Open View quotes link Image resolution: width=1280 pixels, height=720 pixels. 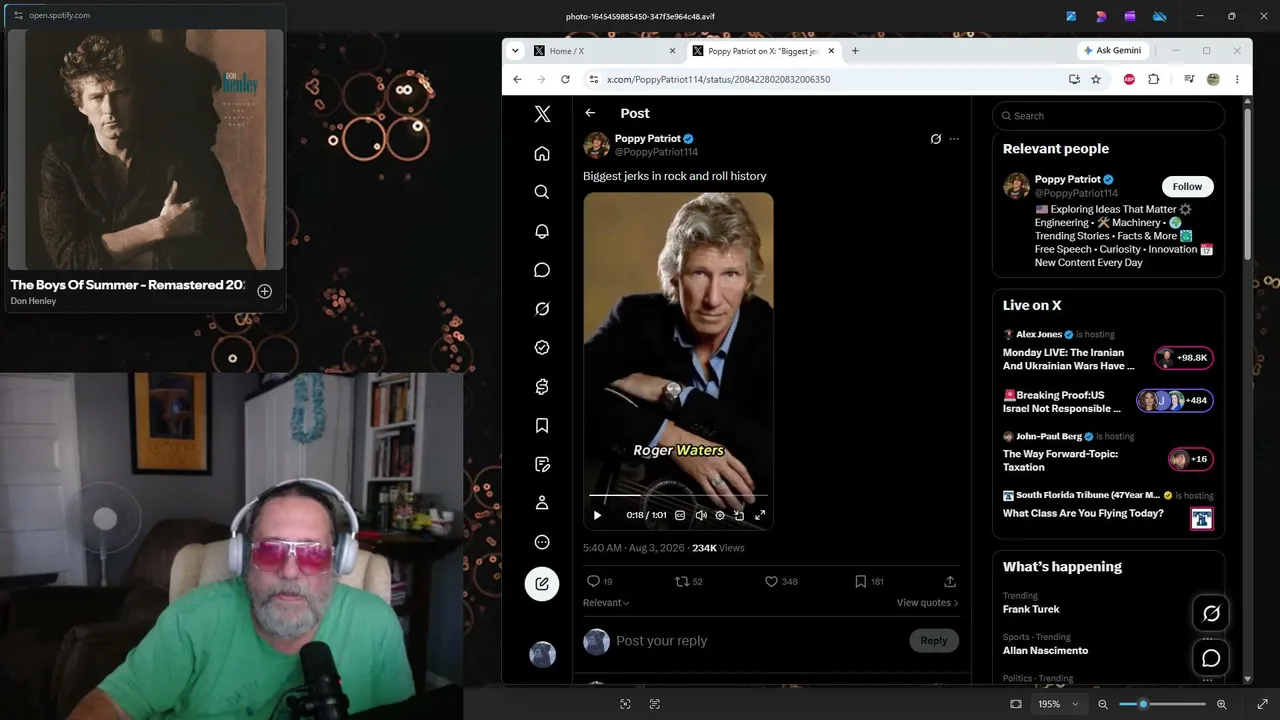(928, 603)
